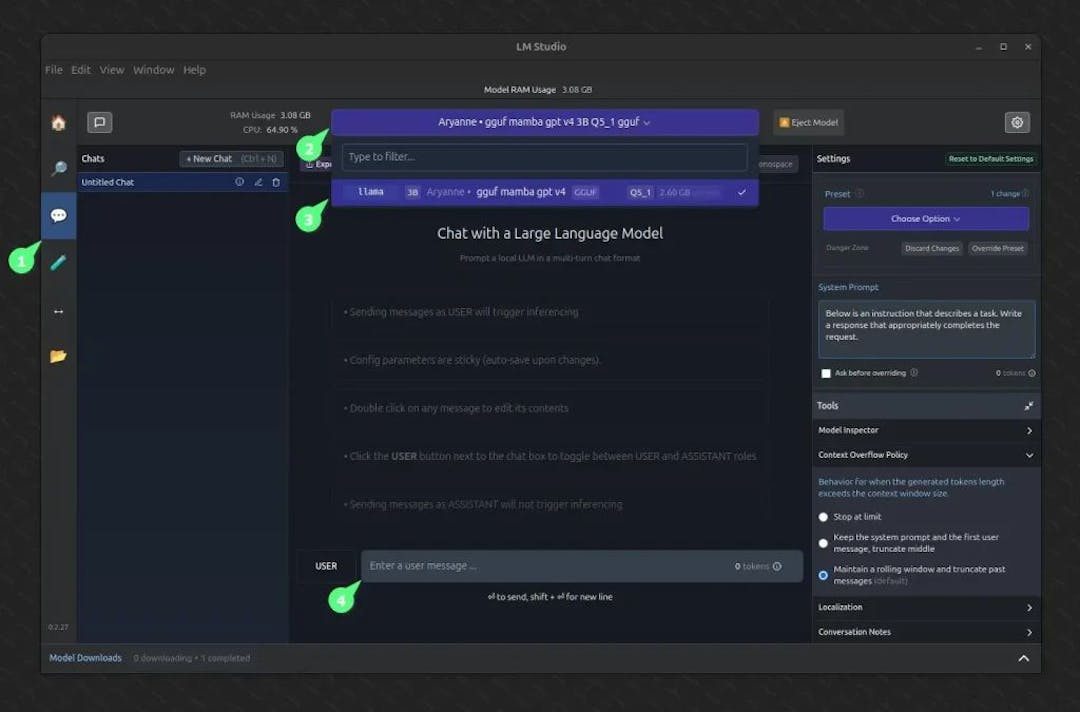Click the user message input field
Image resolution: width=1080 pixels, height=712 pixels.
[x=545, y=566]
